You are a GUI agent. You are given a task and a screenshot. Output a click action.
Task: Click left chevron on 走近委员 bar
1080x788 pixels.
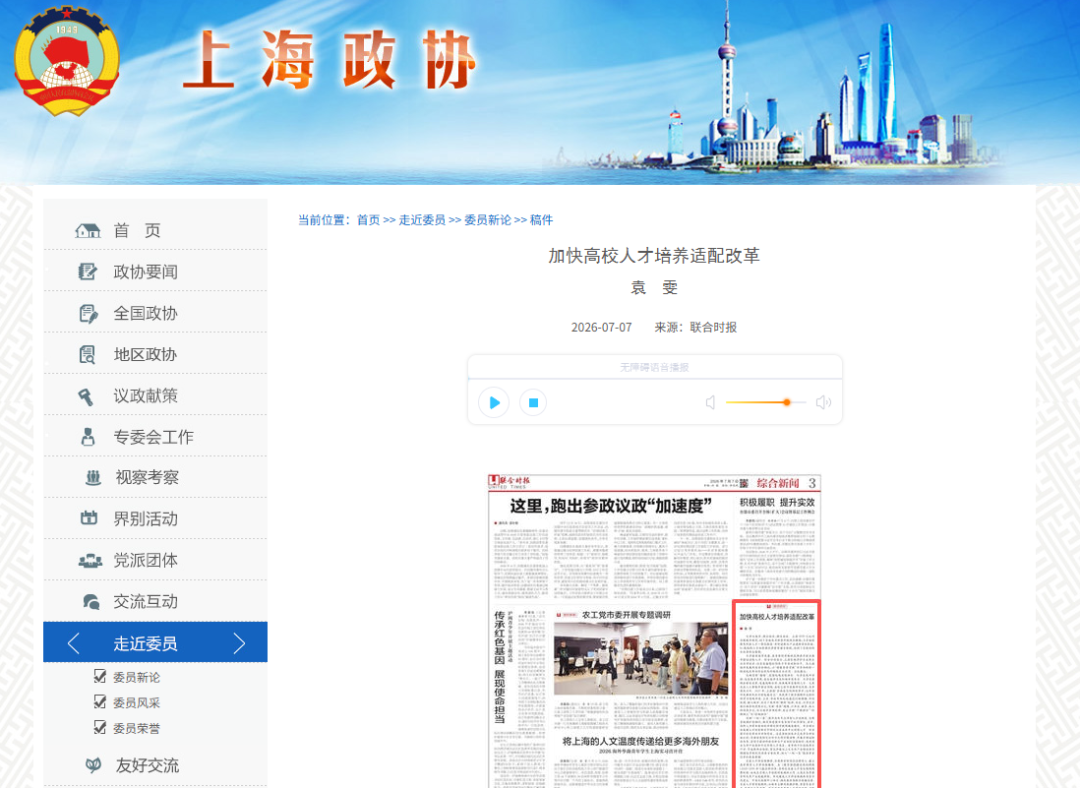coord(74,643)
